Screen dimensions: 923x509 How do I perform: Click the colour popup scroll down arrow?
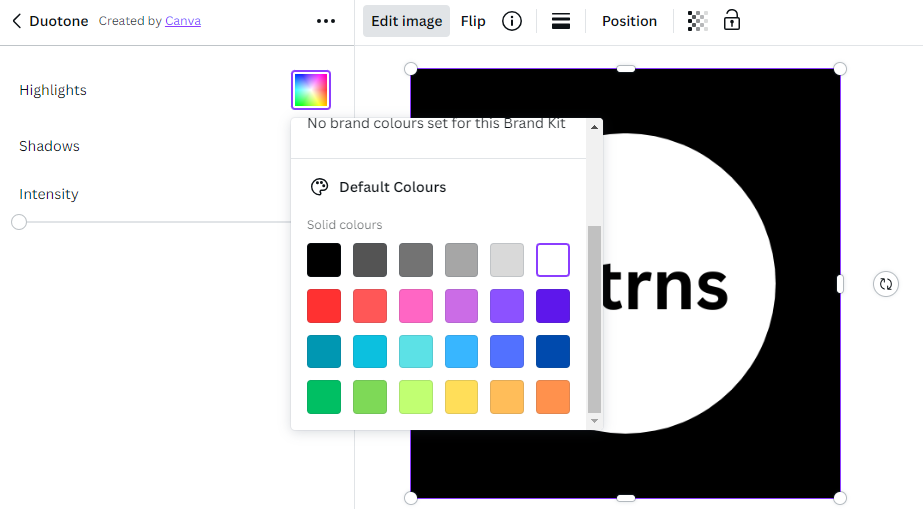(x=595, y=421)
